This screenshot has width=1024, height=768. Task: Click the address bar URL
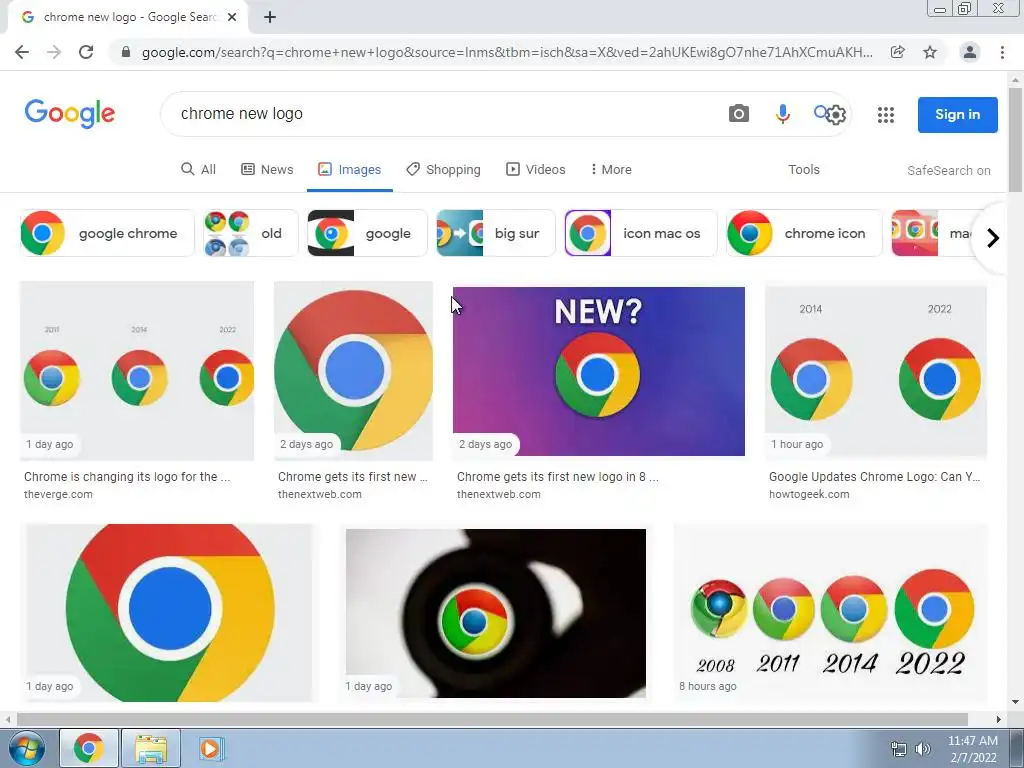click(x=507, y=52)
